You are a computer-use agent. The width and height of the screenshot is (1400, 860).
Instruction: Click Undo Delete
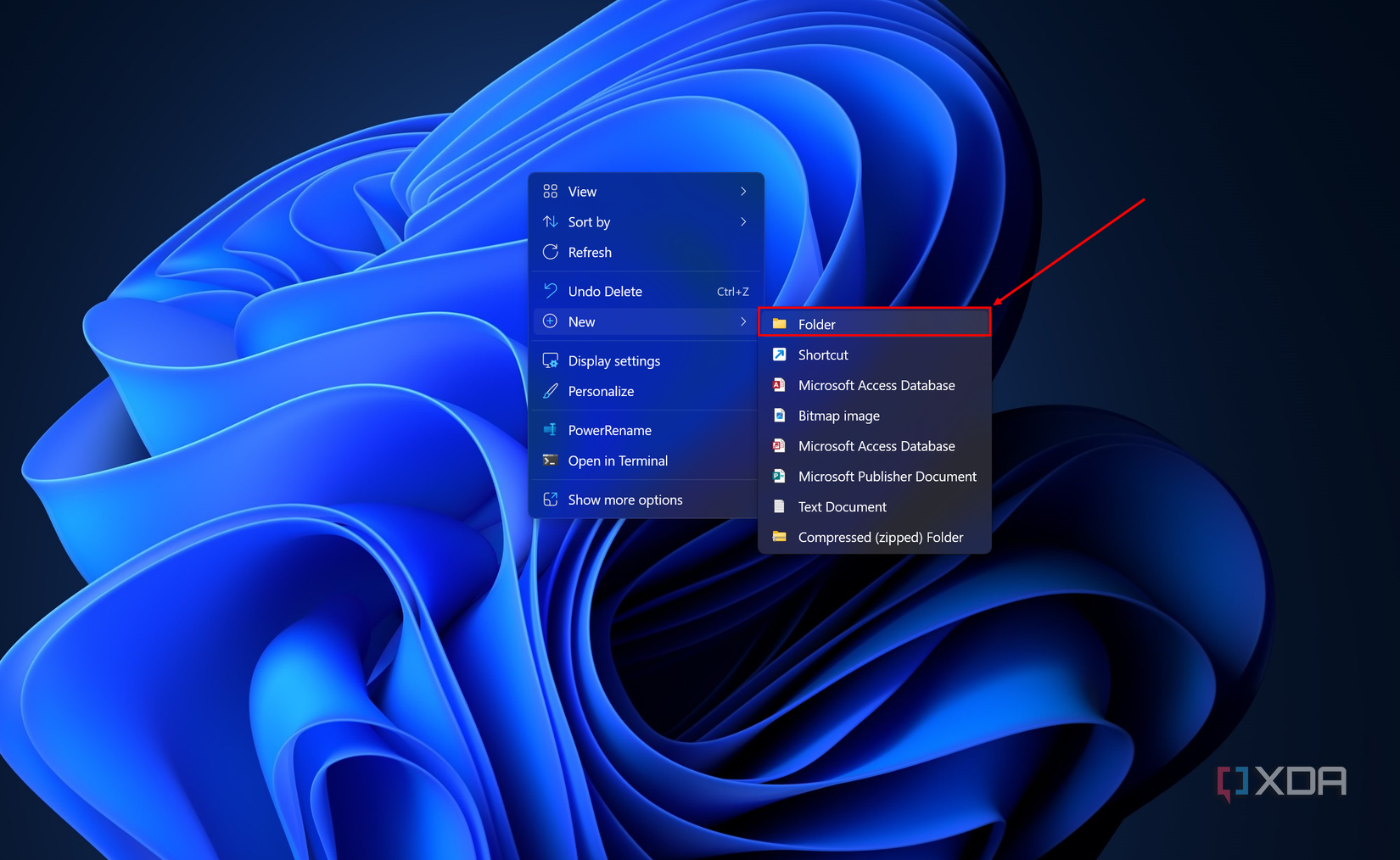click(x=603, y=291)
